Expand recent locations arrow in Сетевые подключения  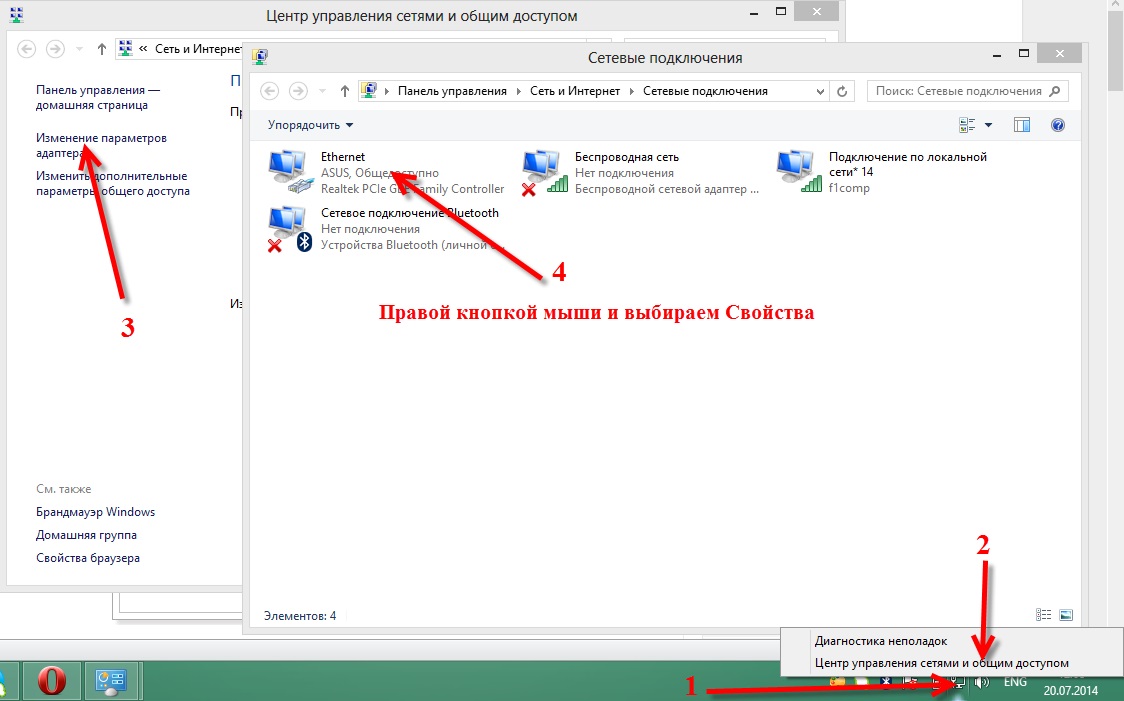[322, 91]
